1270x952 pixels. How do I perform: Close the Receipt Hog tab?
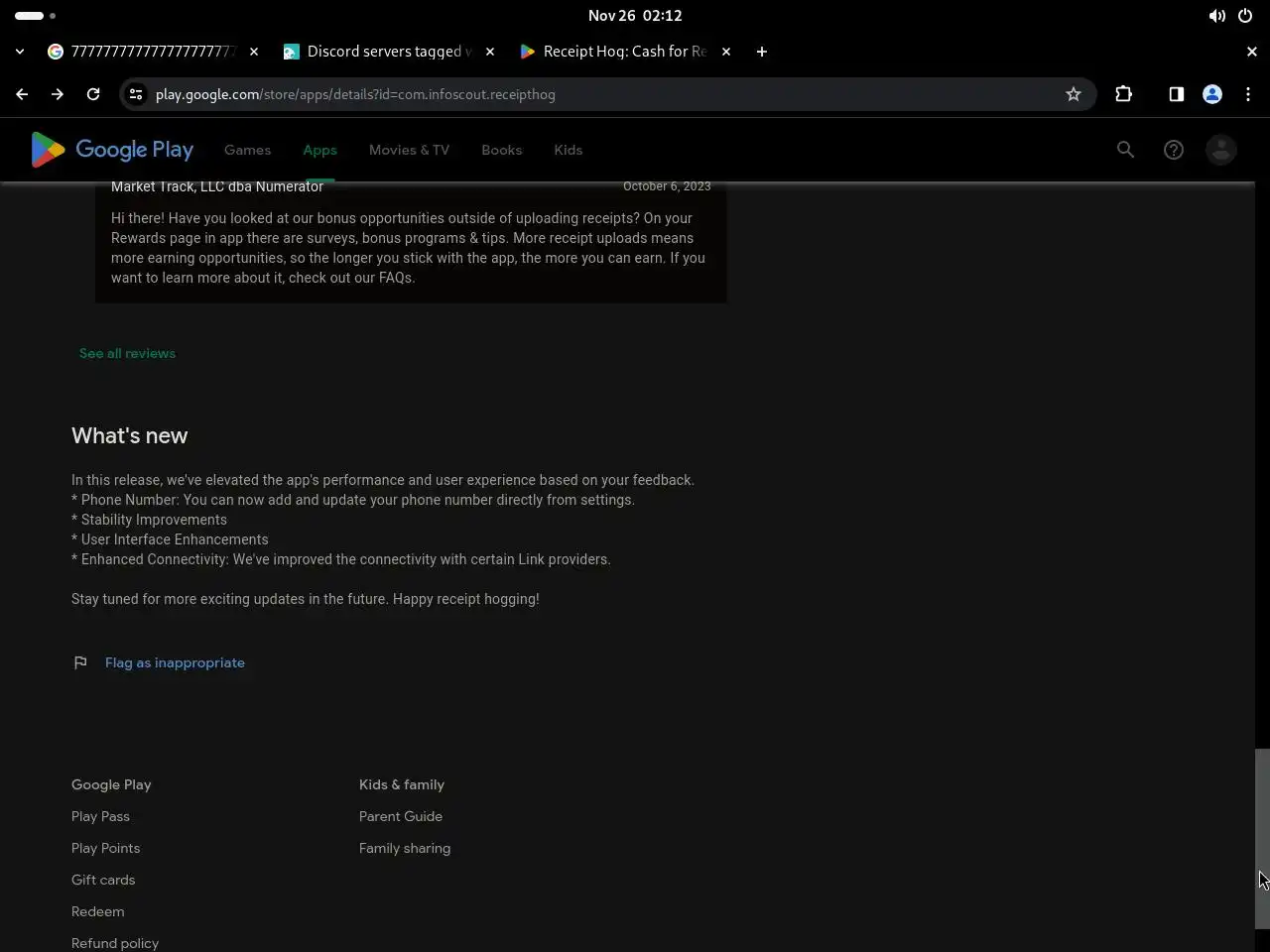(726, 52)
